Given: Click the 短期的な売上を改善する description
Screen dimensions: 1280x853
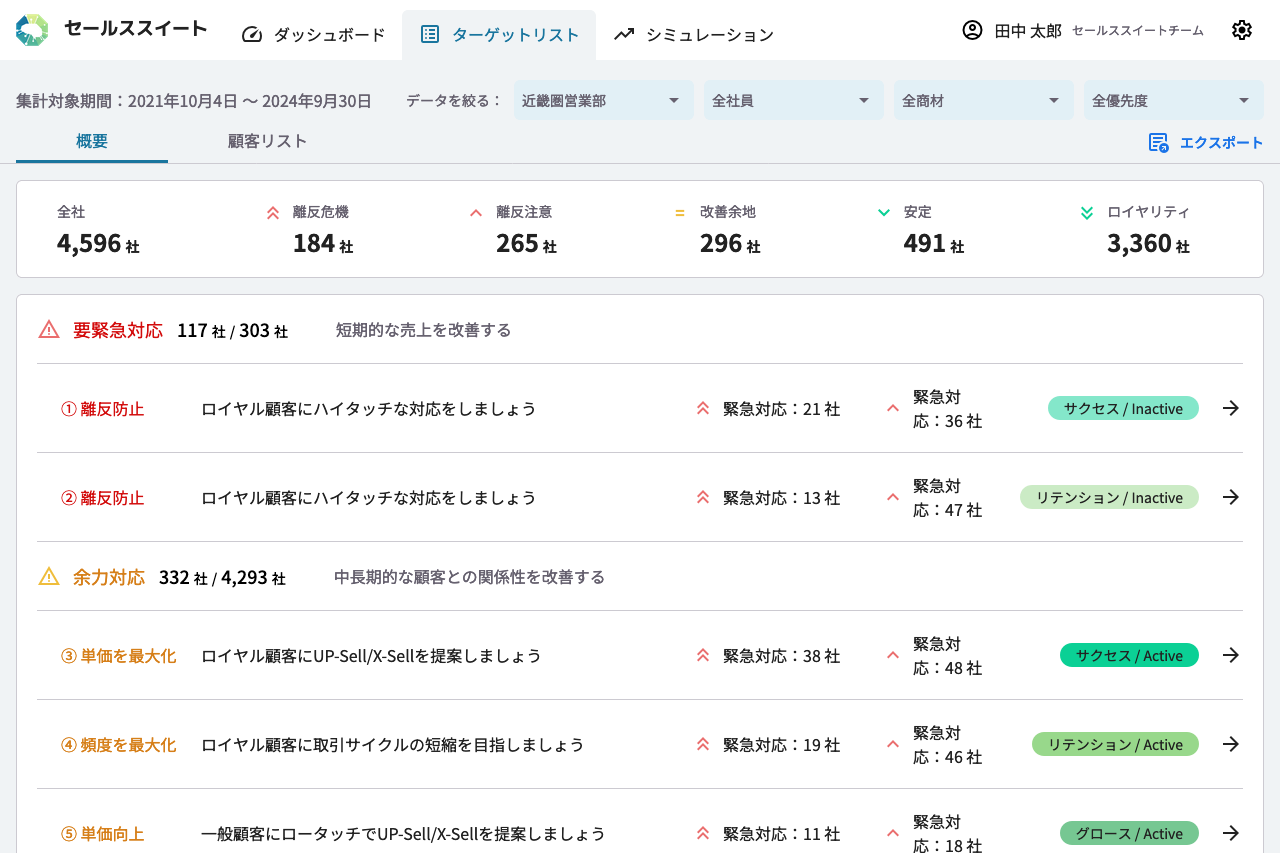Looking at the screenshot, I should coord(424,330).
